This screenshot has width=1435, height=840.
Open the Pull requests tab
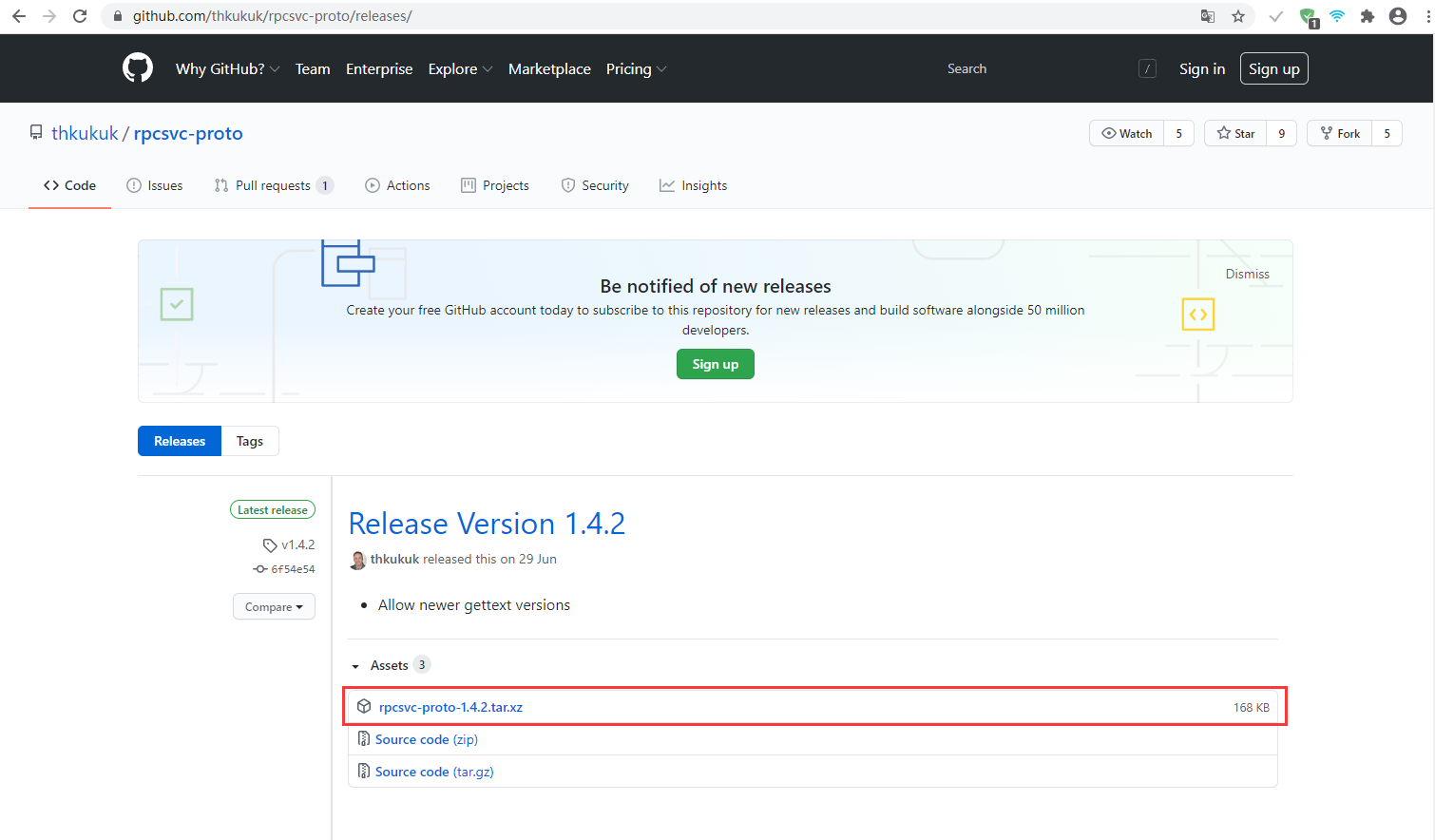click(272, 185)
